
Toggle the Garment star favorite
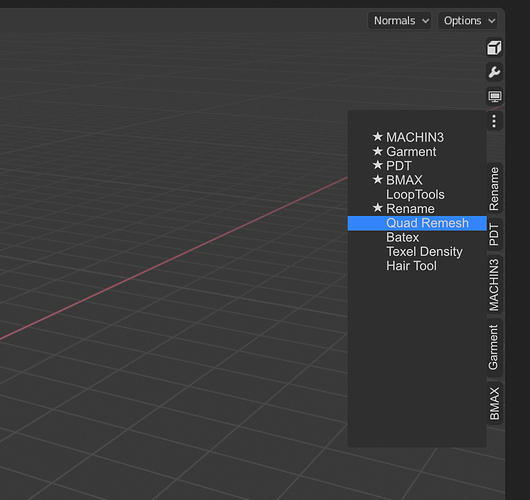pos(378,151)
